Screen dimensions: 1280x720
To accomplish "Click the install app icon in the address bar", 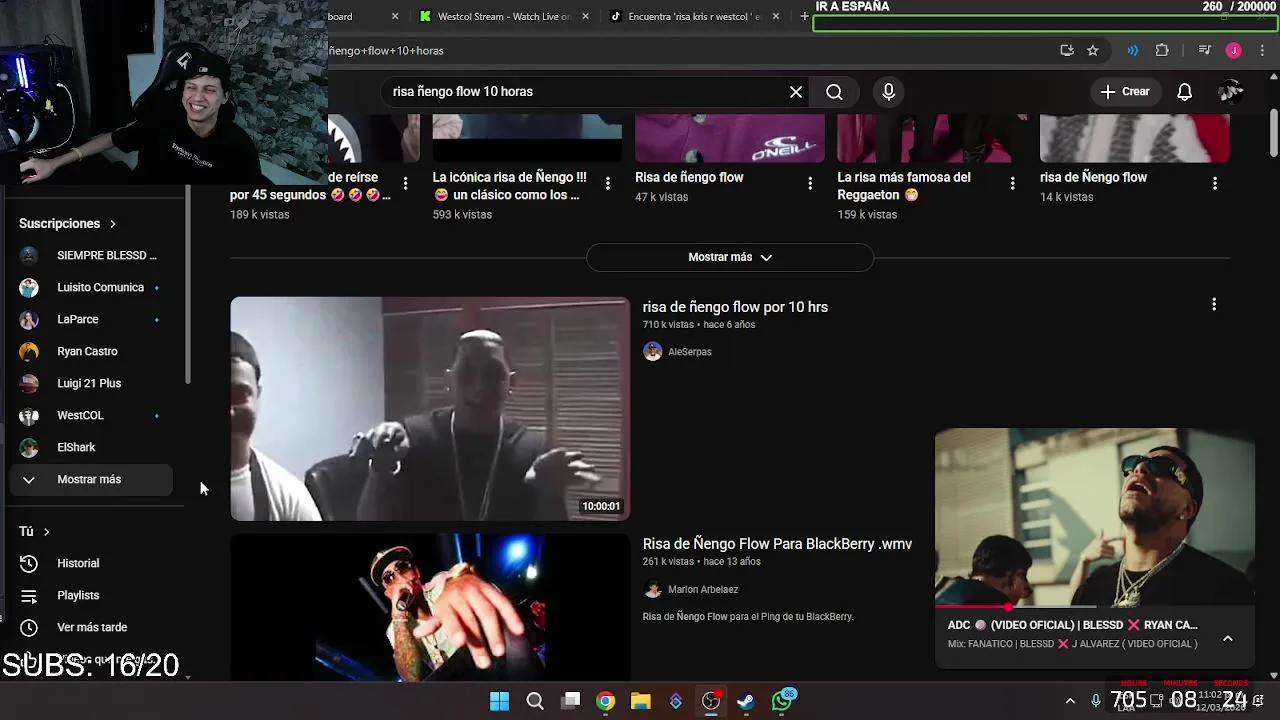I will click(x=1067, y=50).
